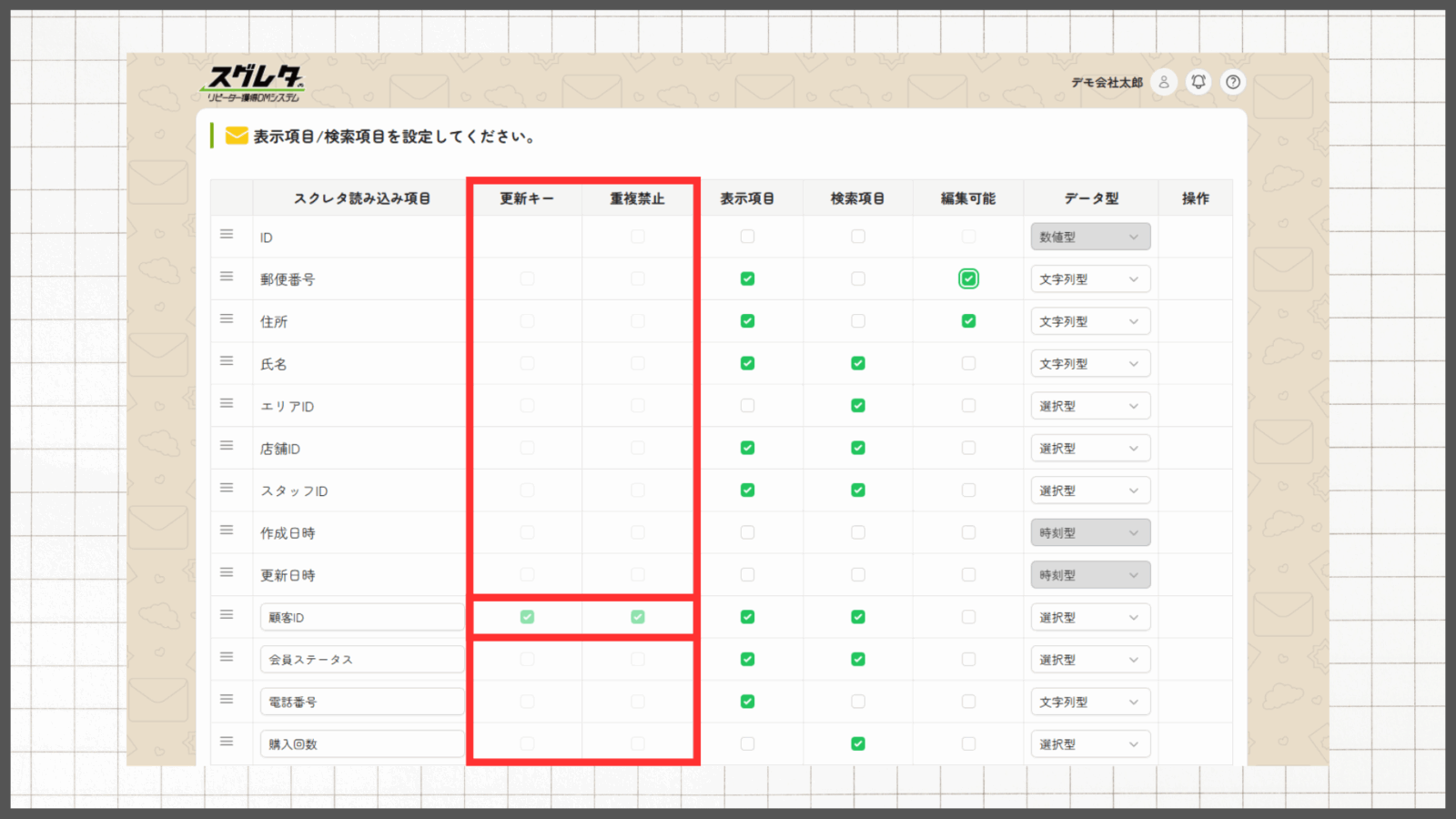Open データ型 dropdown for 郵便番号
This screenshot has width=1456, height=819.
[x=1090, y=279]
